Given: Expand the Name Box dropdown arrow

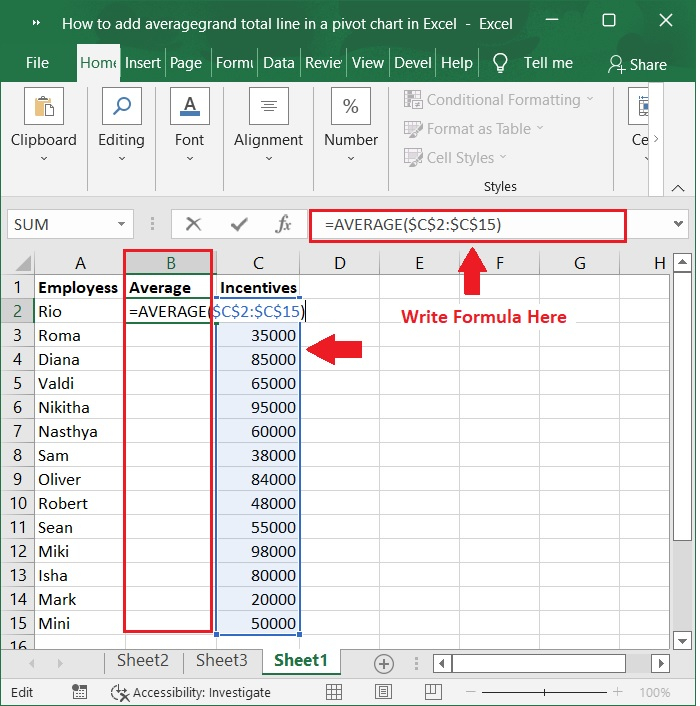Looking at the screenshot, I should (121, 224).
